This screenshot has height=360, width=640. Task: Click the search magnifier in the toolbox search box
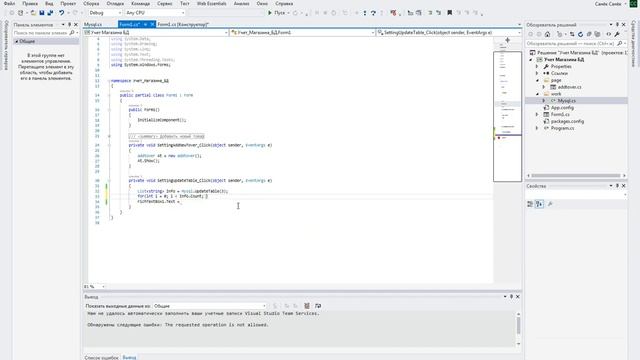click(x=72, y=33)
